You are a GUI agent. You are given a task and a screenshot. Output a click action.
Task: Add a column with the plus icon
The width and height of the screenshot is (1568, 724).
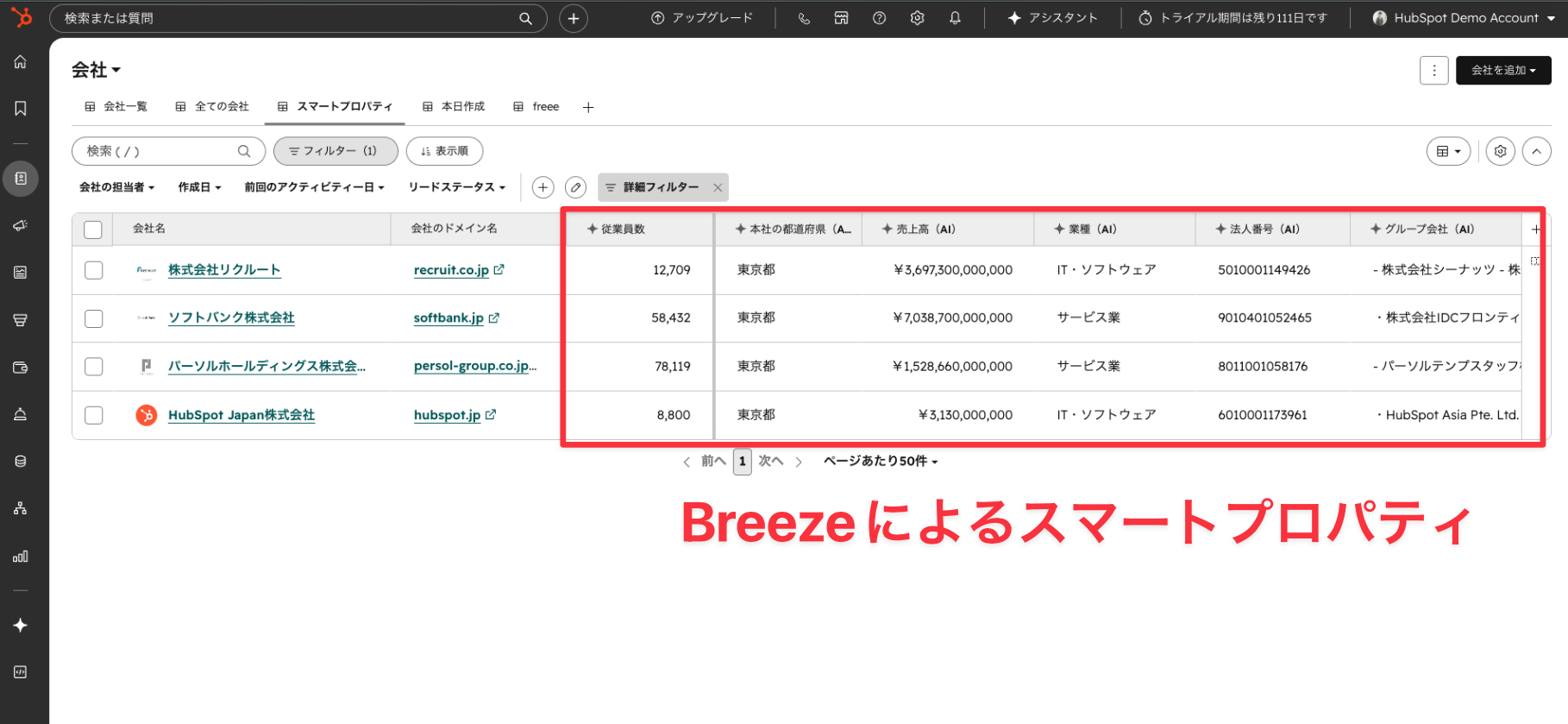(x=1535, y=230)
